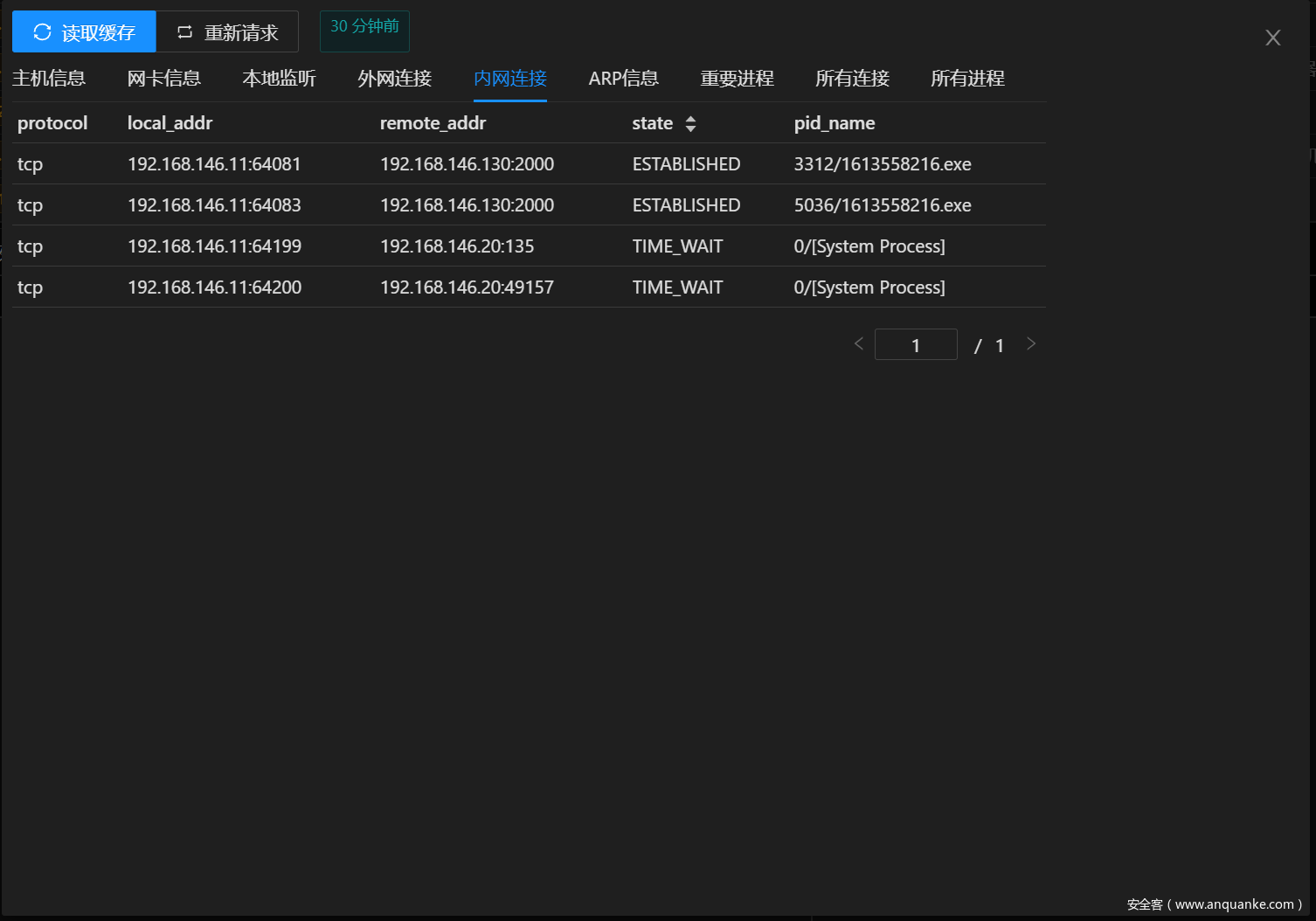Close the host info dialog

1272,38
